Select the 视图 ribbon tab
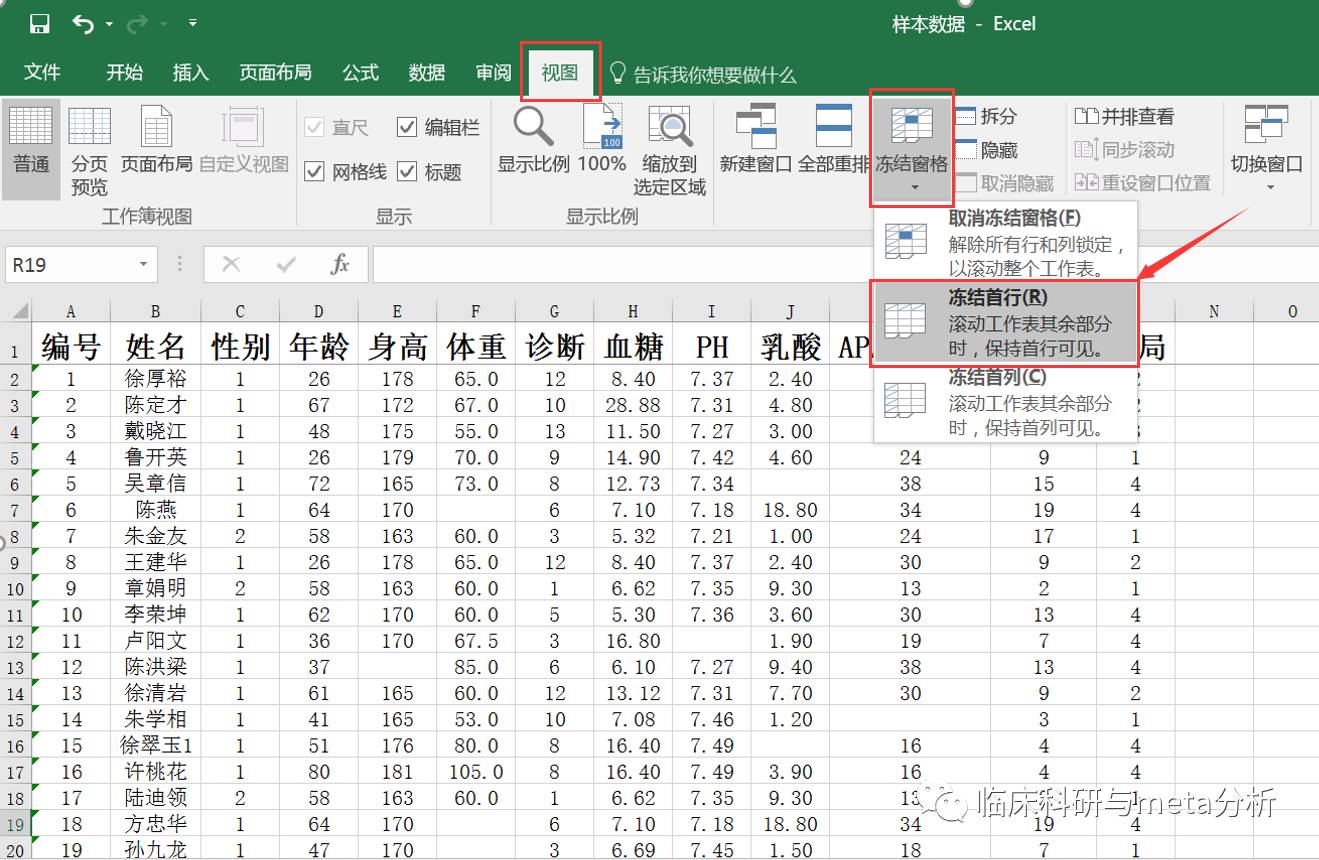Image resolution: width=1319 pixels, height=860 pixels. (560, 72)
